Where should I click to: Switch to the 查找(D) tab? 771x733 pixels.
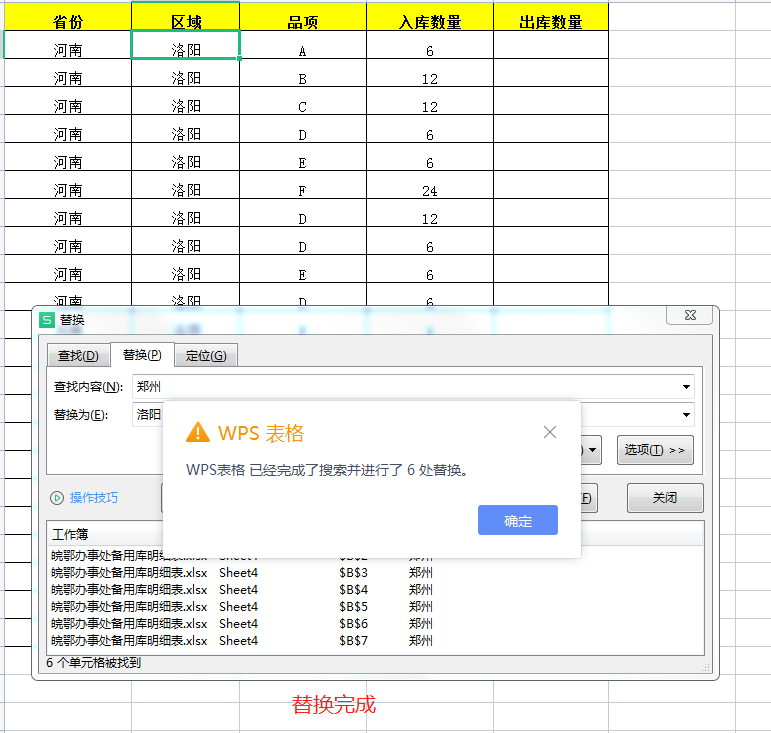click(x=78, y=355)
